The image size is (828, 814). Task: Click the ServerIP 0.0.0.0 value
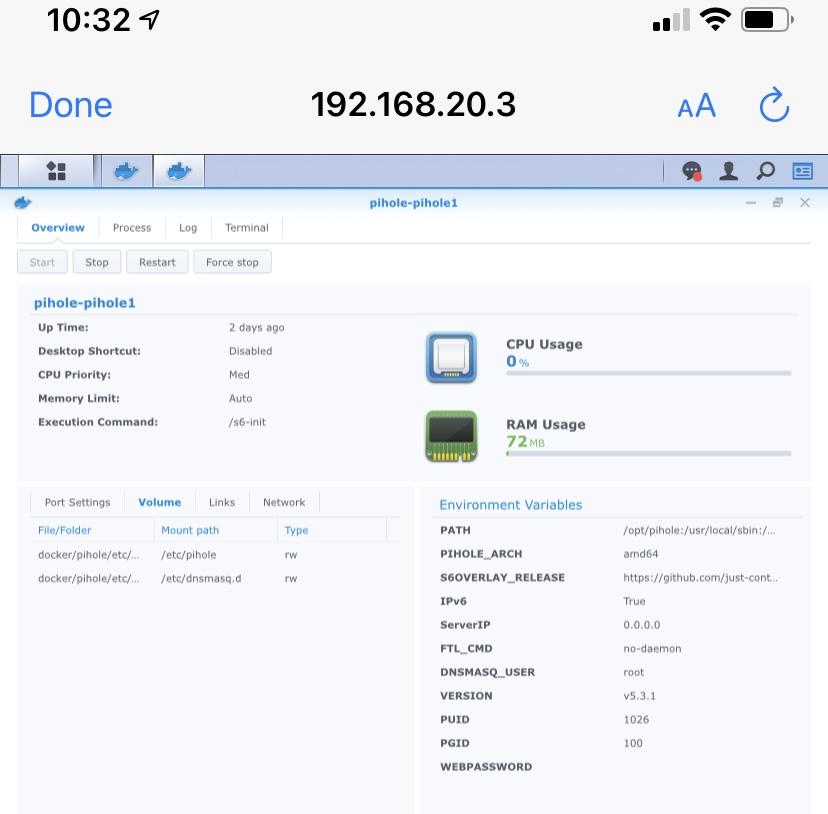[x=642, y=625]
